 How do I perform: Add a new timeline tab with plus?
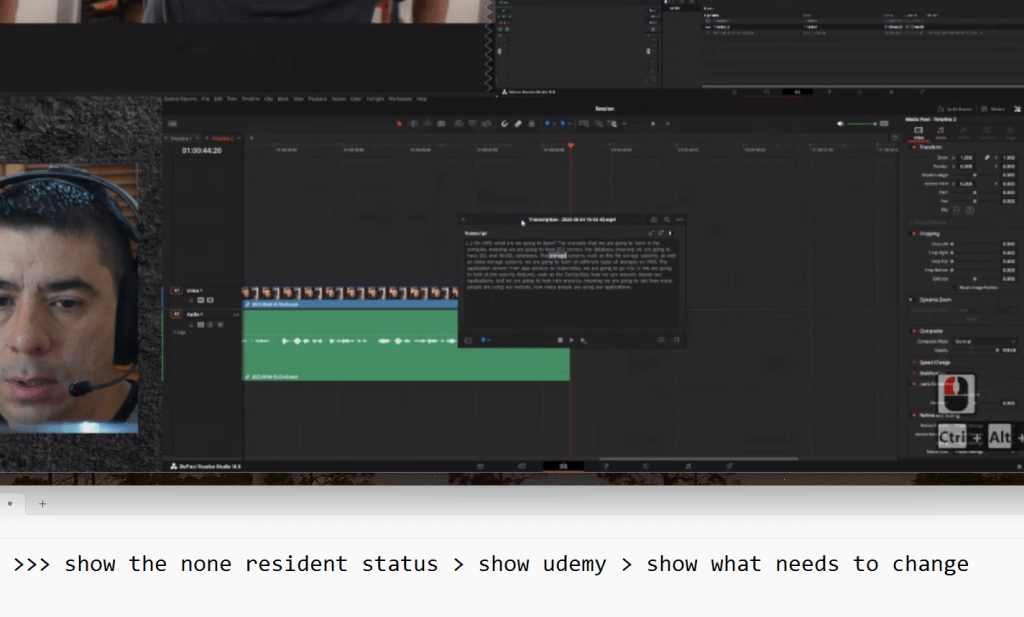click(x=251, y=138)
